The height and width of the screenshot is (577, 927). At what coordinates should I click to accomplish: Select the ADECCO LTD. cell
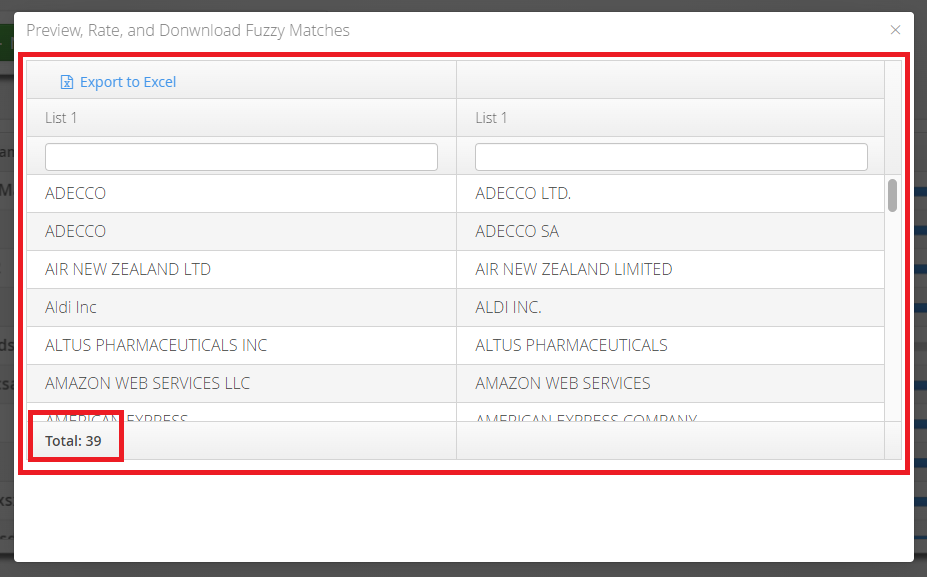tap(670, 193)
